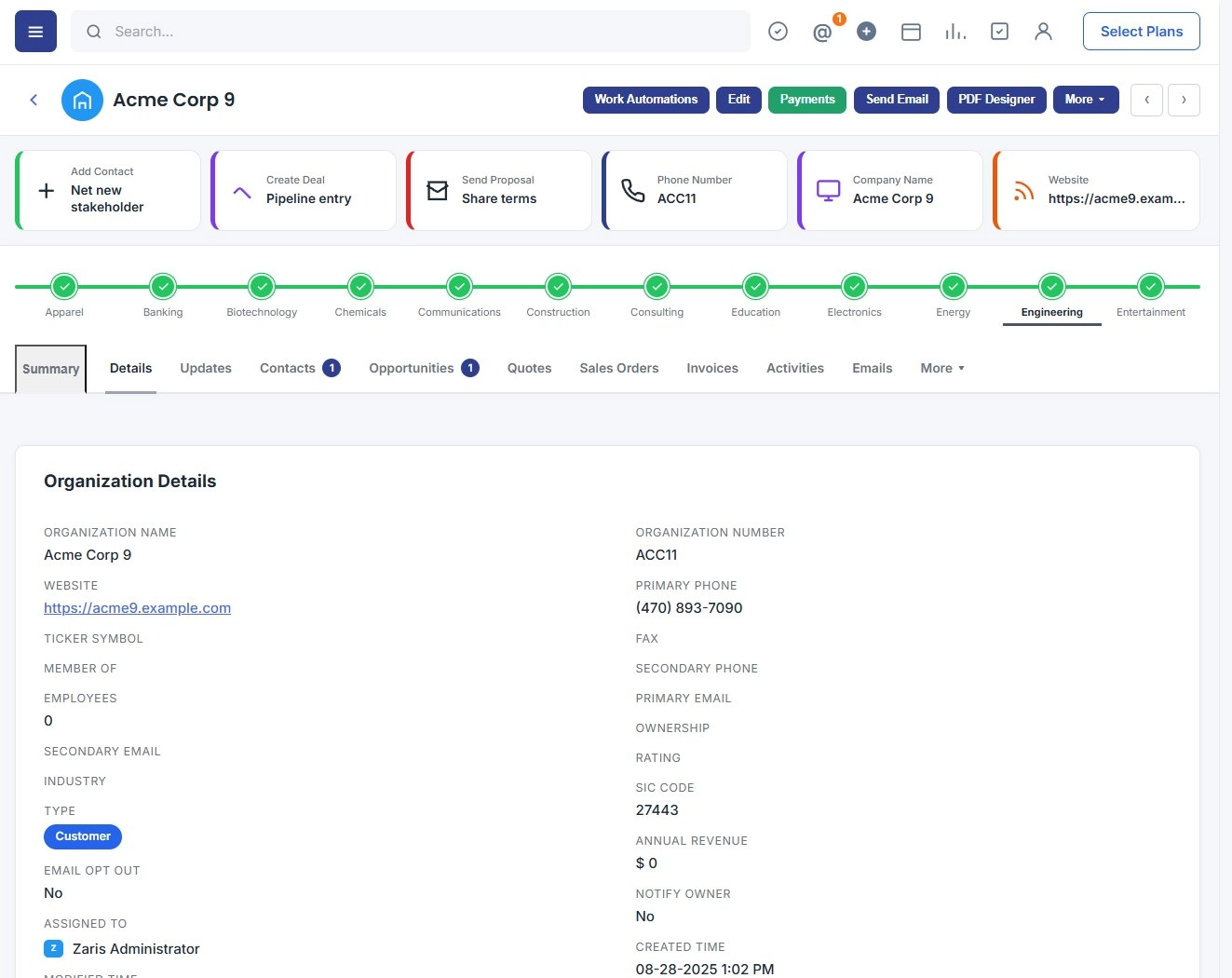Viewport: 1232px width, 978px height.
Task: Click the Send Email button
Action: [897, 100]
